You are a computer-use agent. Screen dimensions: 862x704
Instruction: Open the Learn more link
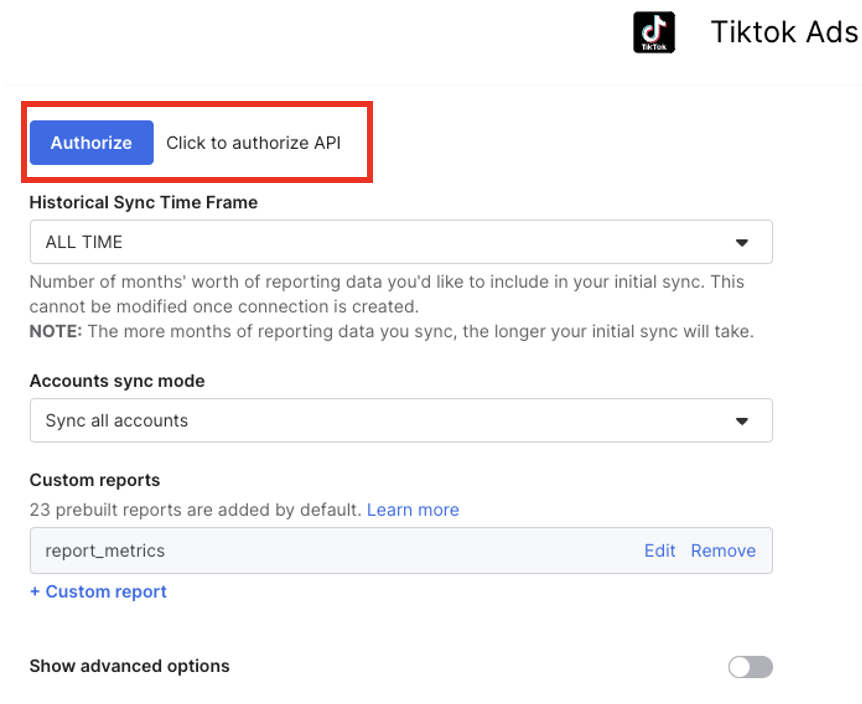412,510
